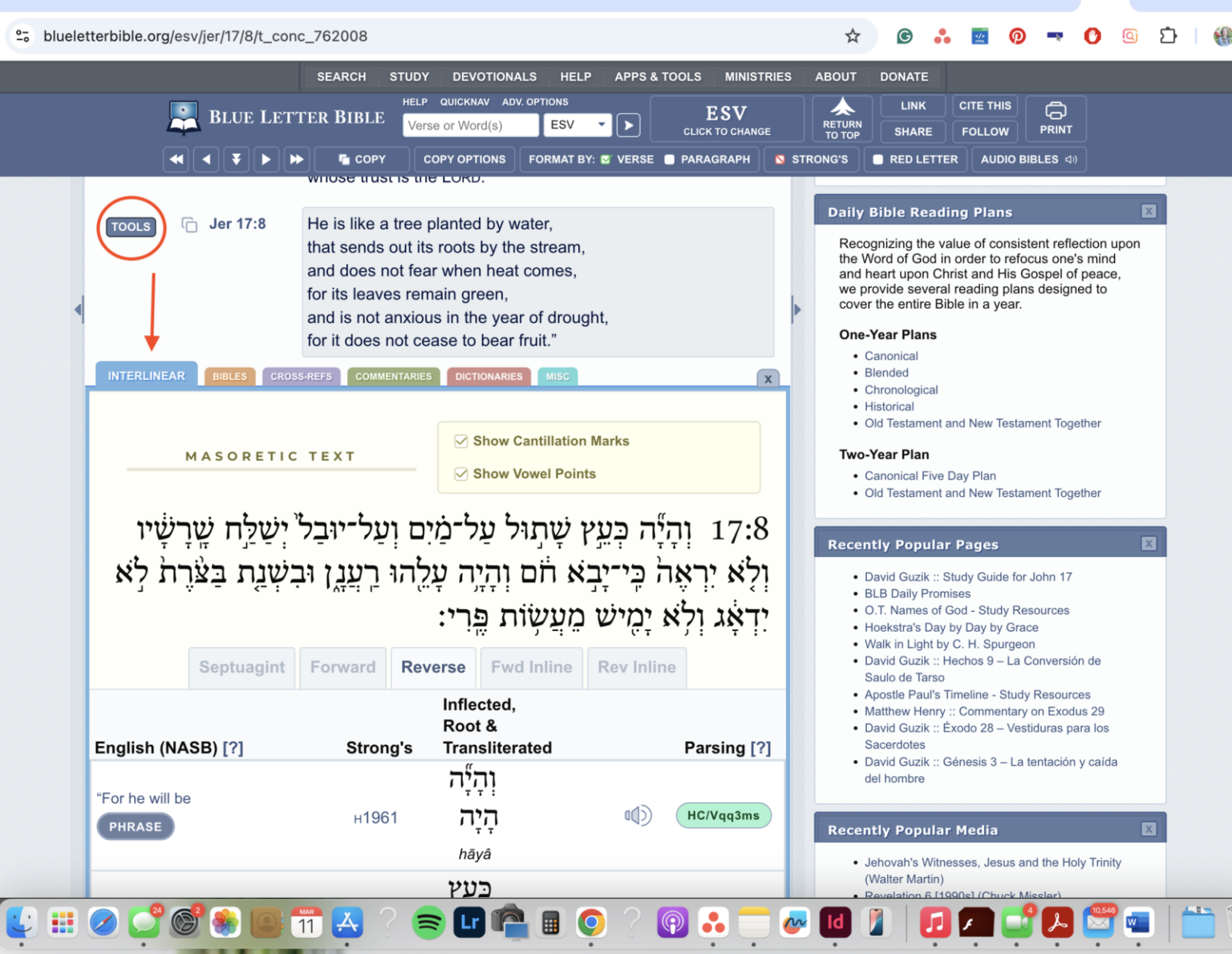Viewport: 1232px width, 954px height.
Task: Open the AUDIO BIBLES menu
Action: point(1028,160)
